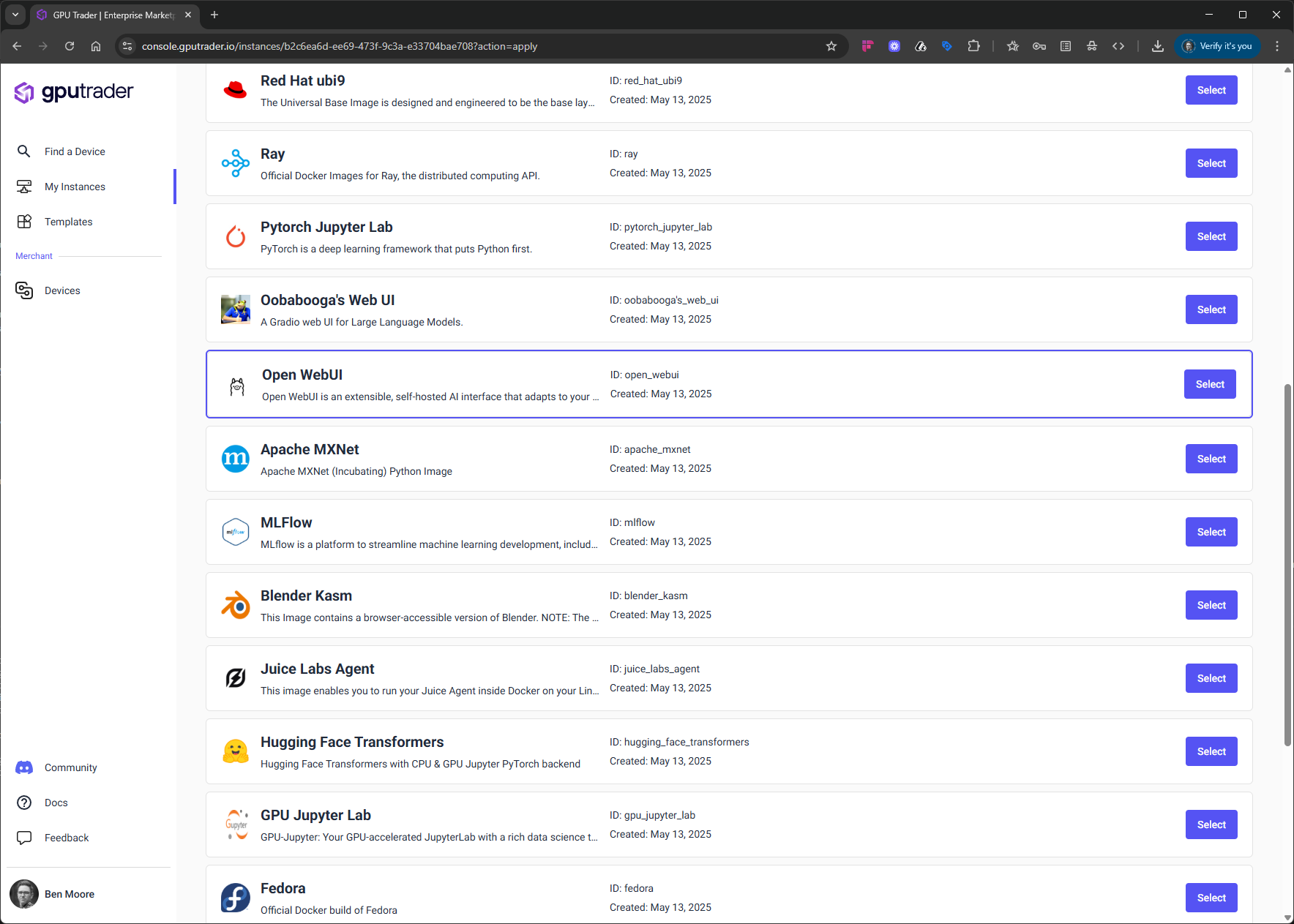The image size is (1294, 924).
Task: Click the developer tools code icon in toolbar
Action: pyautogui.click(x=1118, y=46)
